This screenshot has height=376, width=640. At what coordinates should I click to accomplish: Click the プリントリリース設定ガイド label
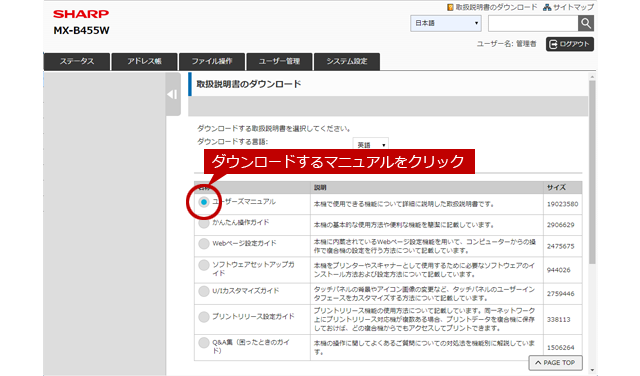pos(253,316)
